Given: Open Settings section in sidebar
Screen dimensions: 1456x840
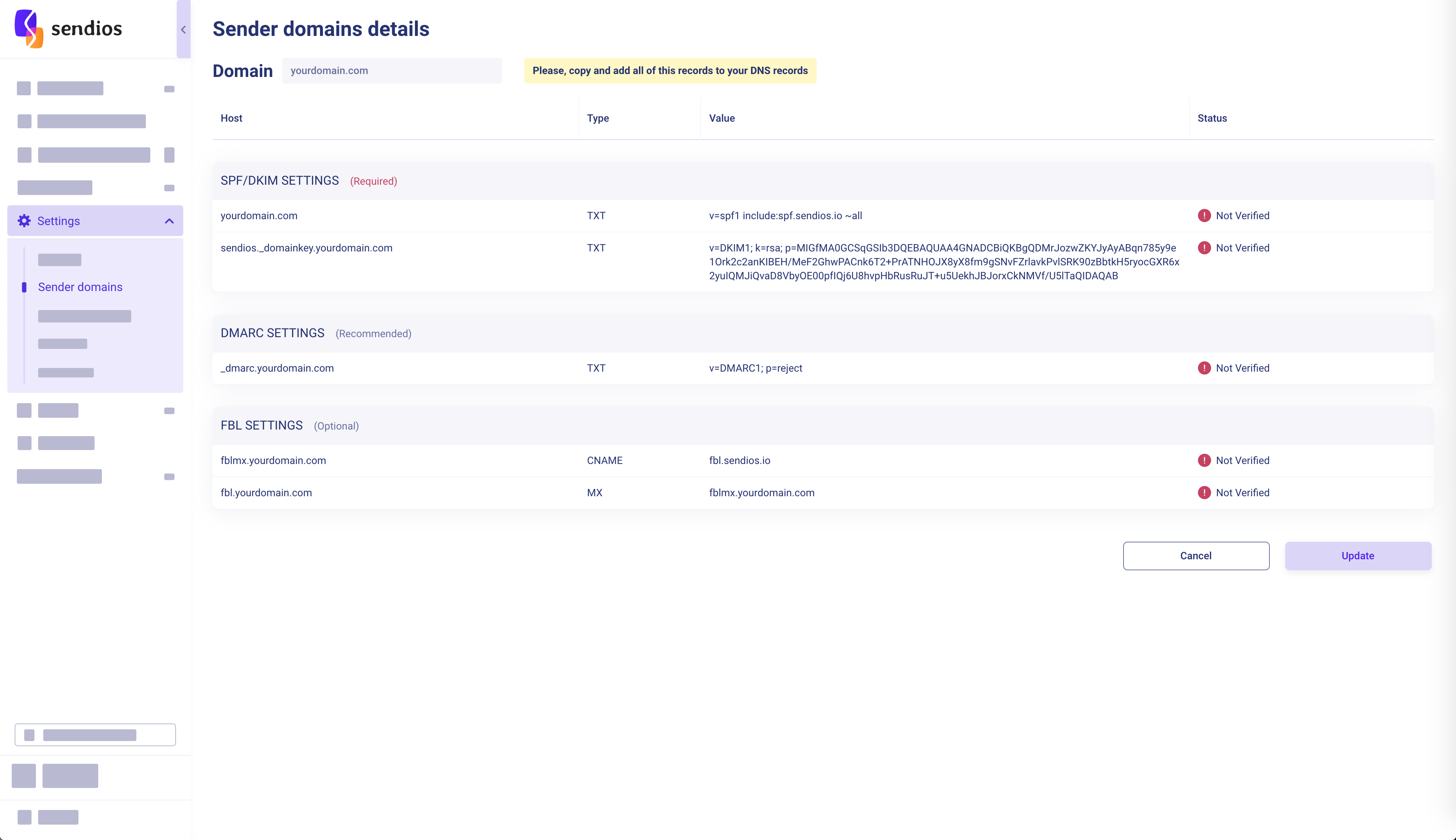Looking at the screenshot, I should pos(59,221).
